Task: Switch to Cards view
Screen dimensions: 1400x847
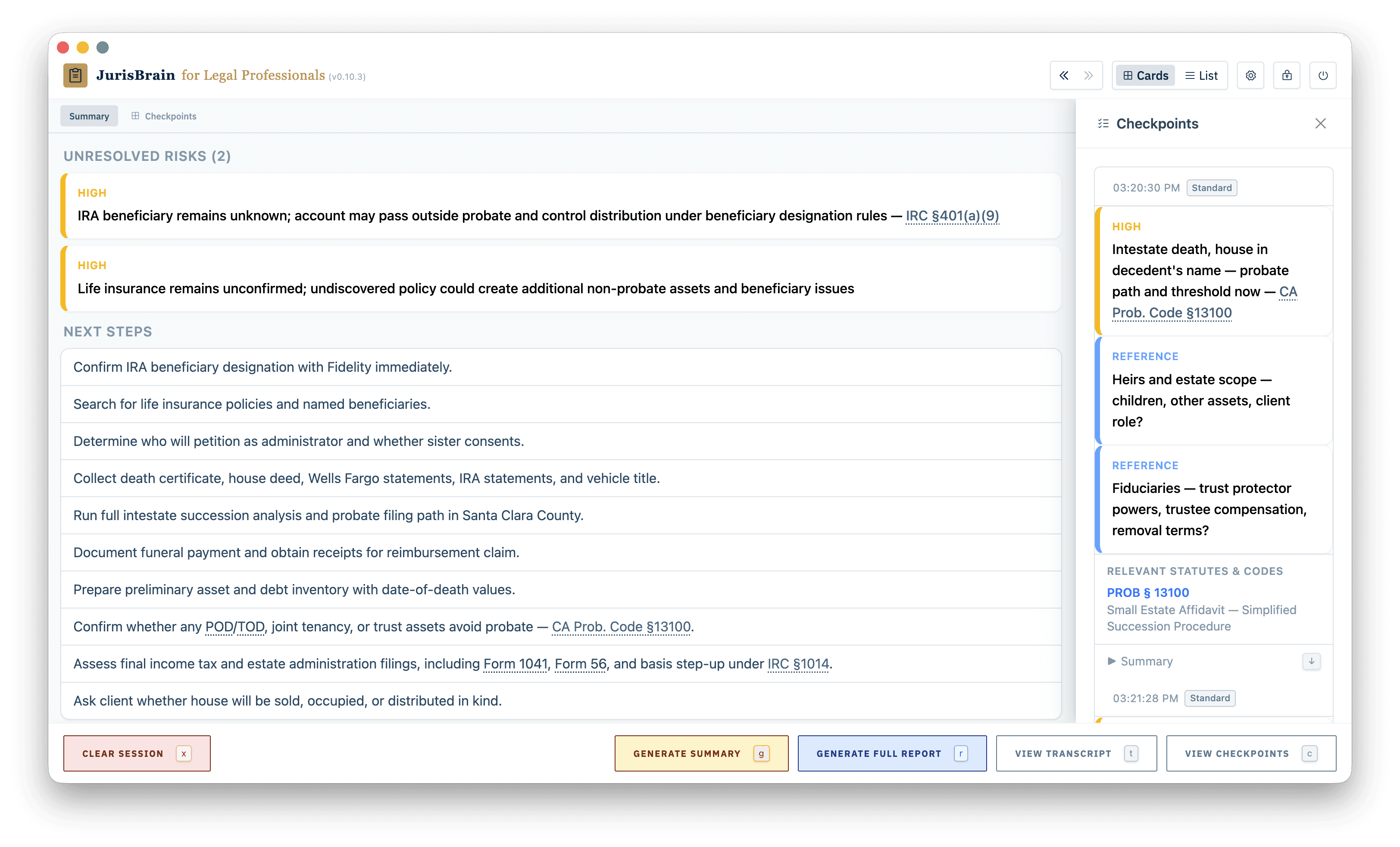Action: 1145,75
